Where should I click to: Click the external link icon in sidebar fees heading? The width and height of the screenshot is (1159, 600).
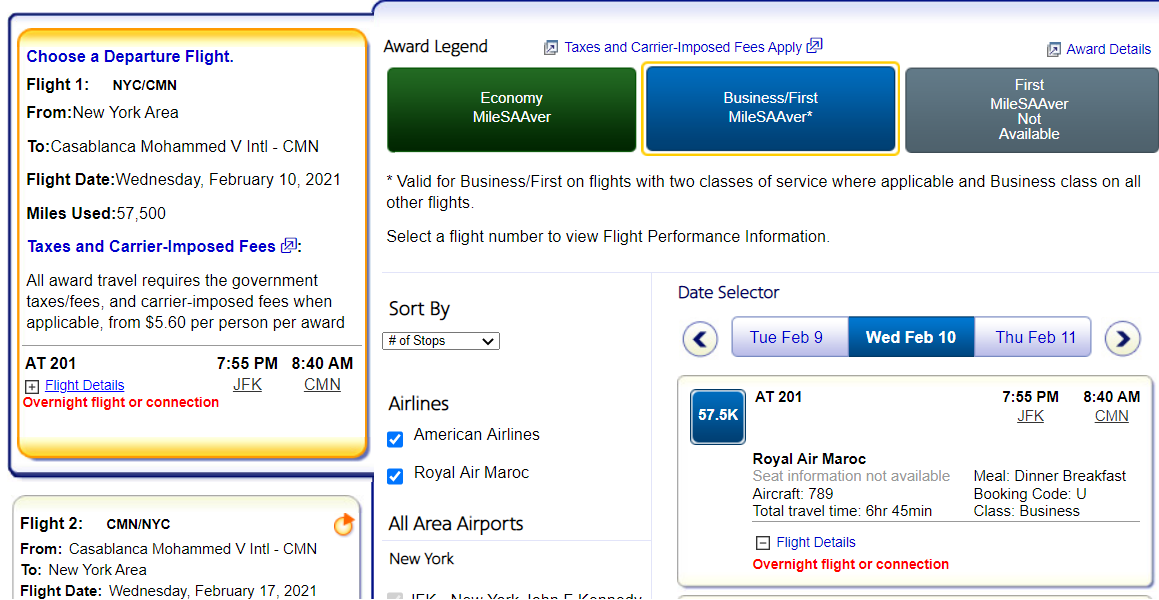pyautogui.click(x=289, y=246)
